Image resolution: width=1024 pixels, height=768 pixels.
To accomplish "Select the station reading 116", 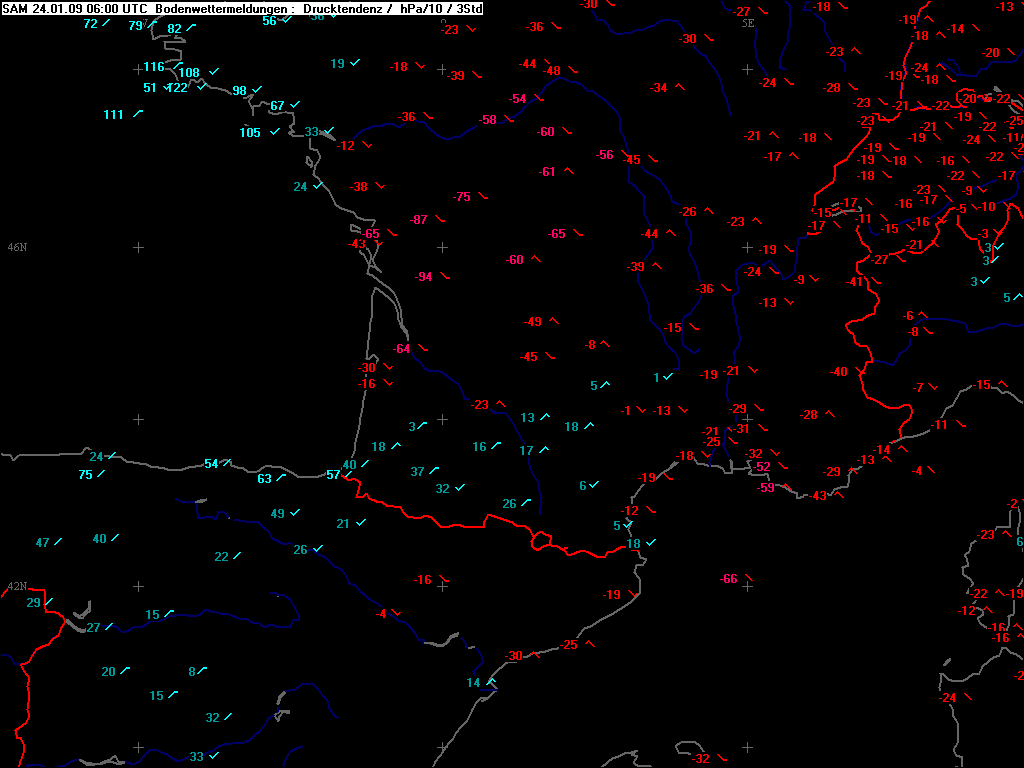I will [x=153, y=67].
